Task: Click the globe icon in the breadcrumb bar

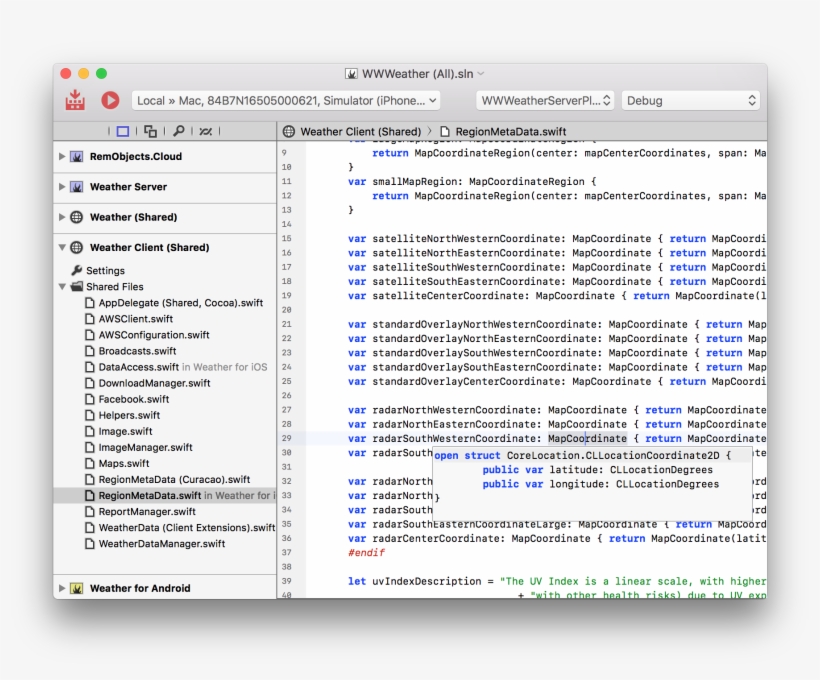Action: (289, 131)
